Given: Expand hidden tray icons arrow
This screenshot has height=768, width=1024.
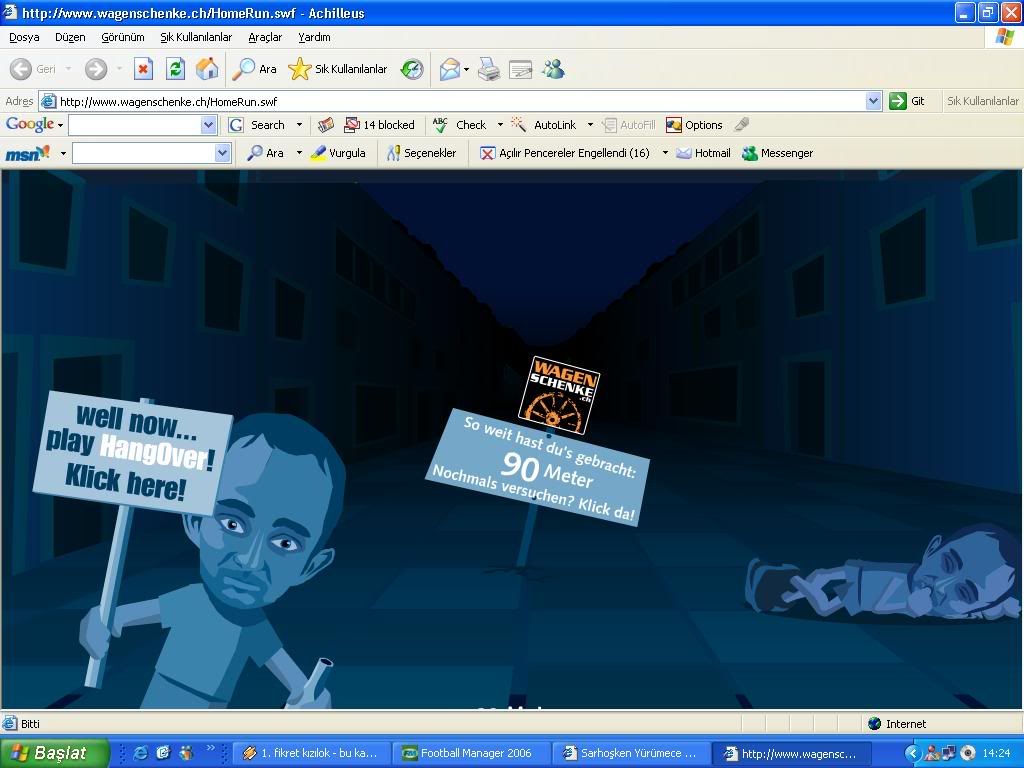Looking at the screenshot, I should 912,753.
